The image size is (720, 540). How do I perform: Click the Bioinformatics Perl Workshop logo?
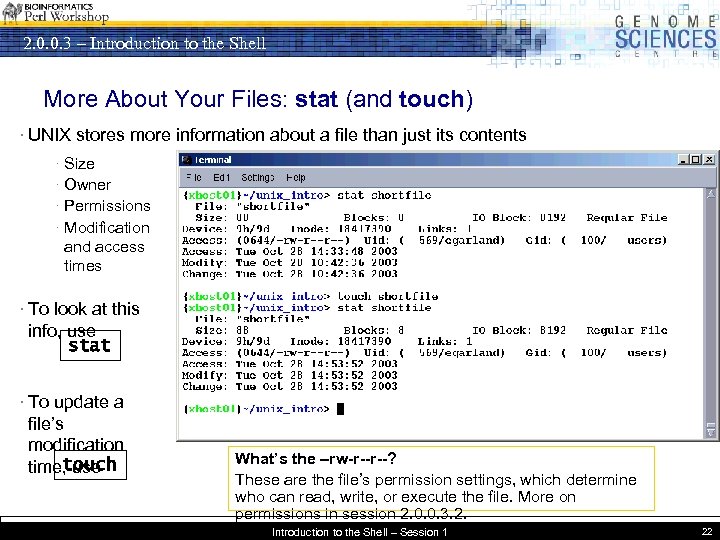[x=55, y=12]
